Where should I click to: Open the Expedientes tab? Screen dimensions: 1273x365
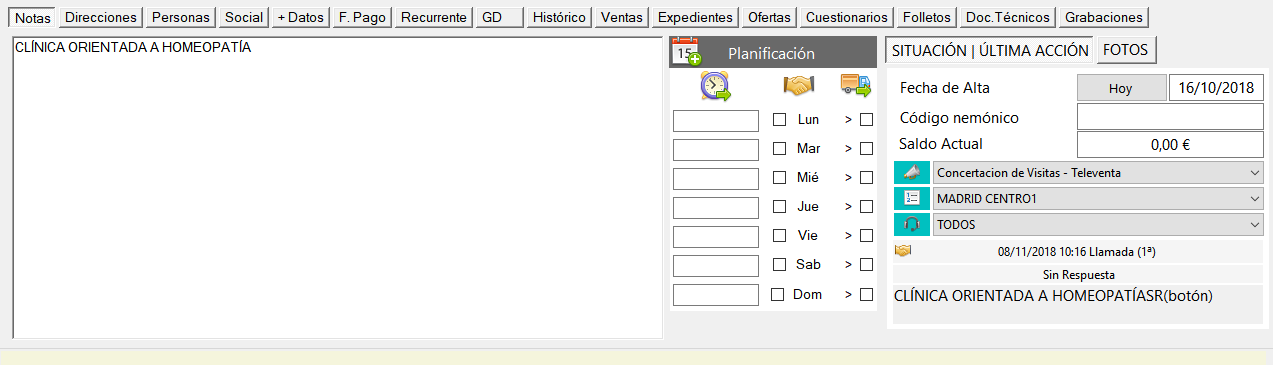tap(695, 17)
